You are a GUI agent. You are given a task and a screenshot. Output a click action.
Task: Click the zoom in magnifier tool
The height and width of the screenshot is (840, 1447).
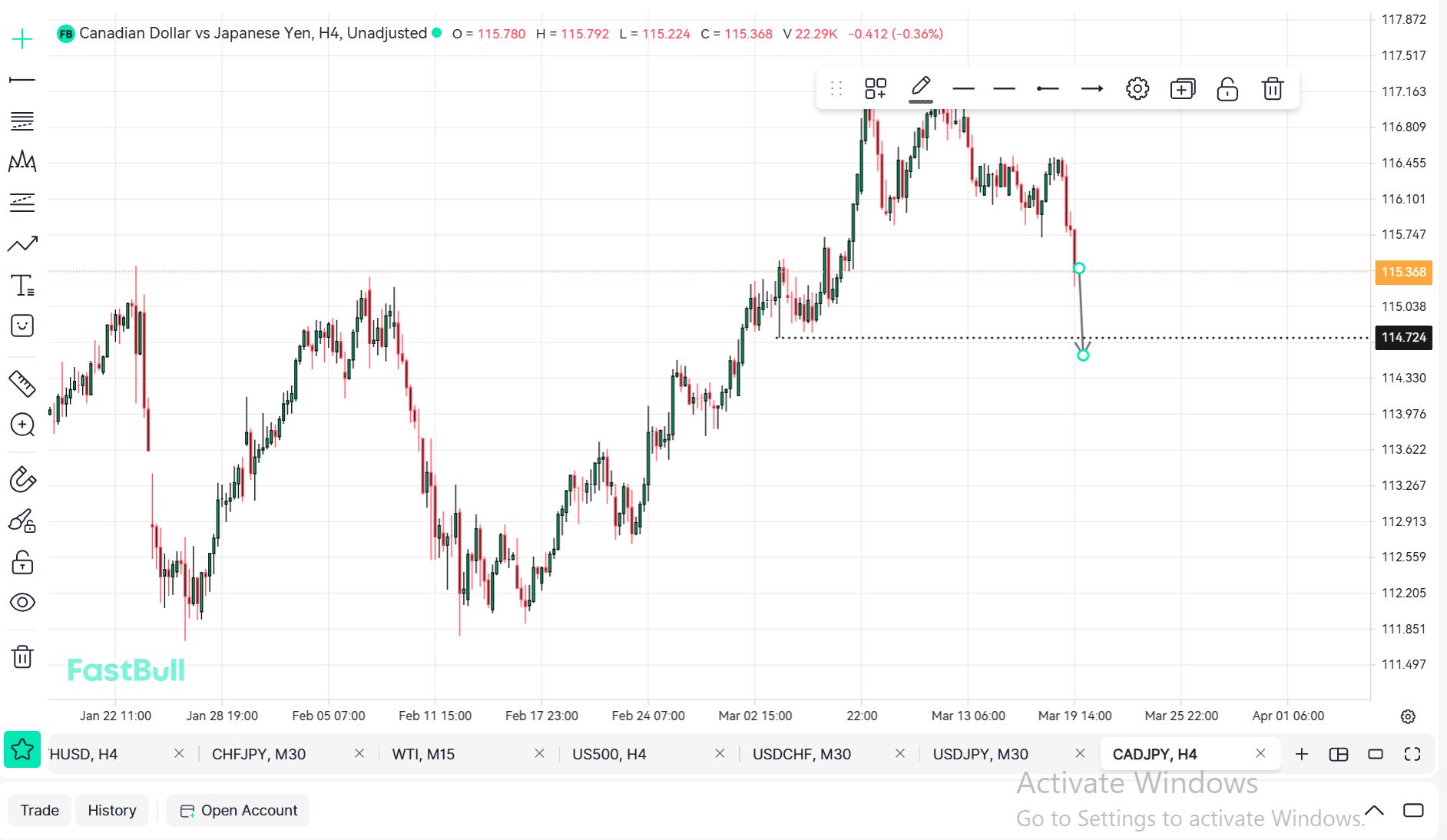point(22,425)
